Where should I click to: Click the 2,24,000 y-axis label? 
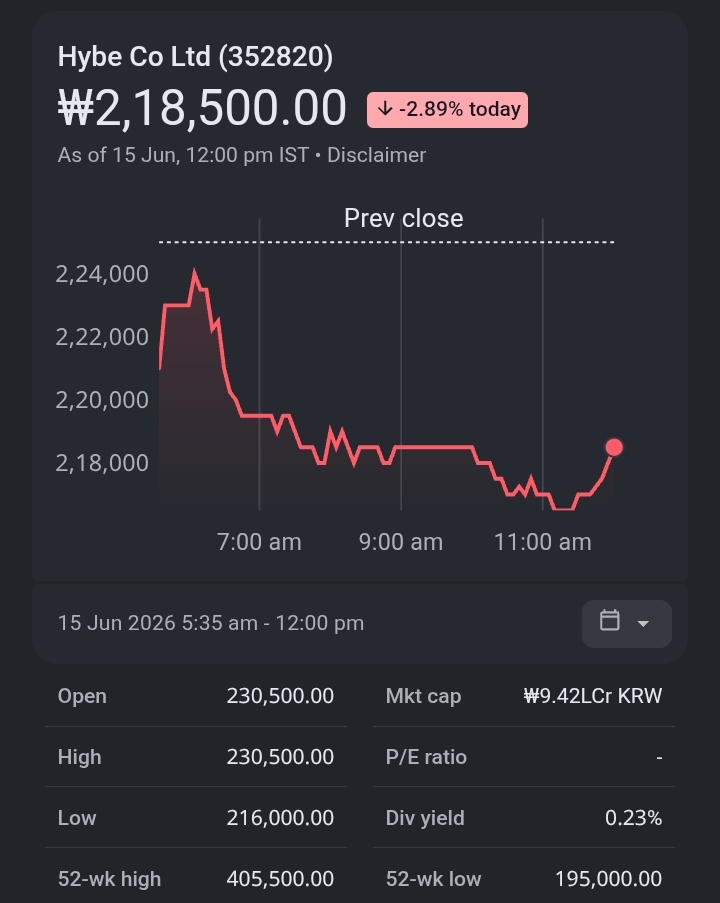tap(102, 274)
